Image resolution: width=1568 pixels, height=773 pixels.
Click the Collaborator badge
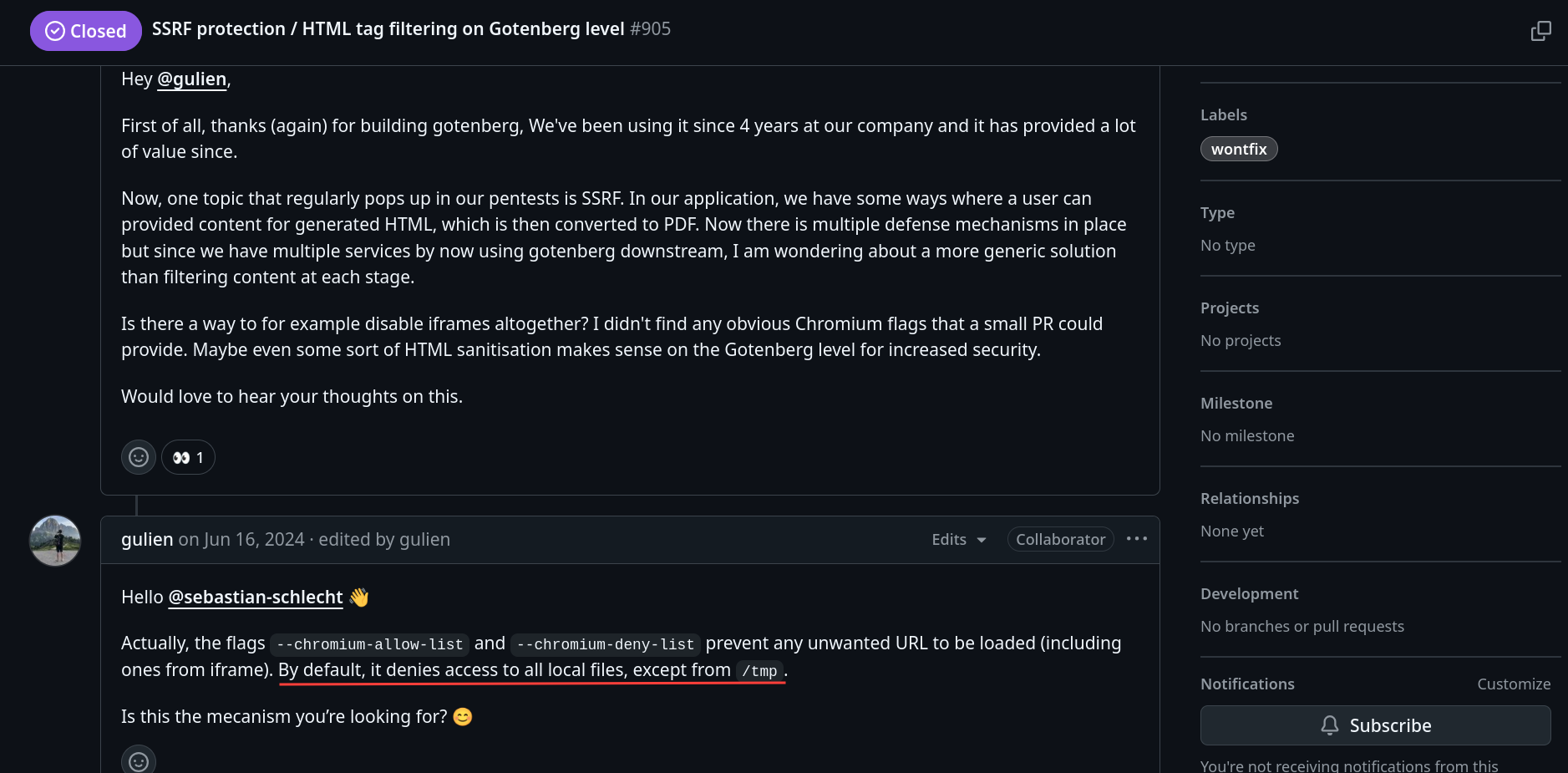click(1060, 540)
